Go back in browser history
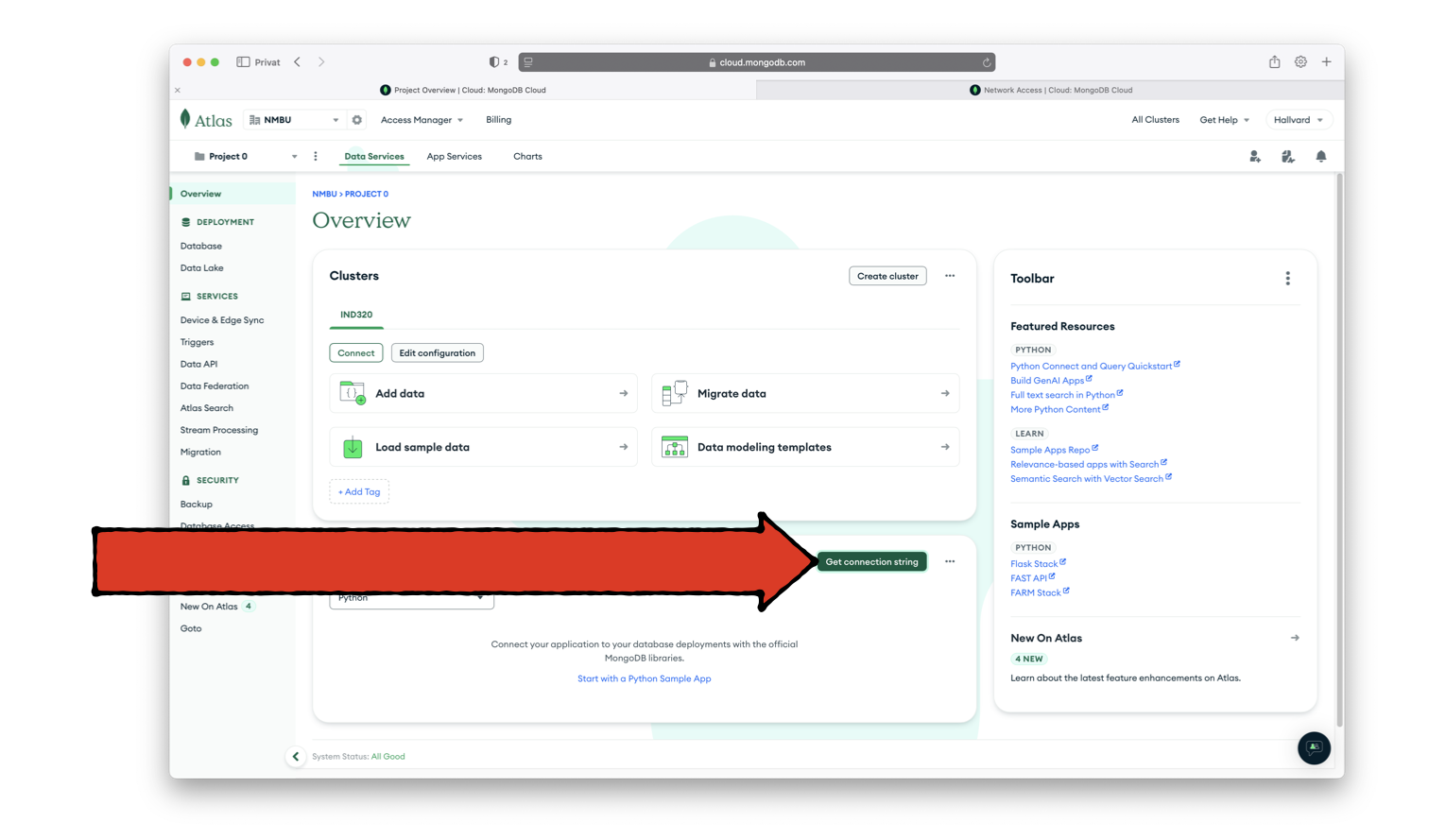This screenshot has width=1429, height=840. (298, 62)
